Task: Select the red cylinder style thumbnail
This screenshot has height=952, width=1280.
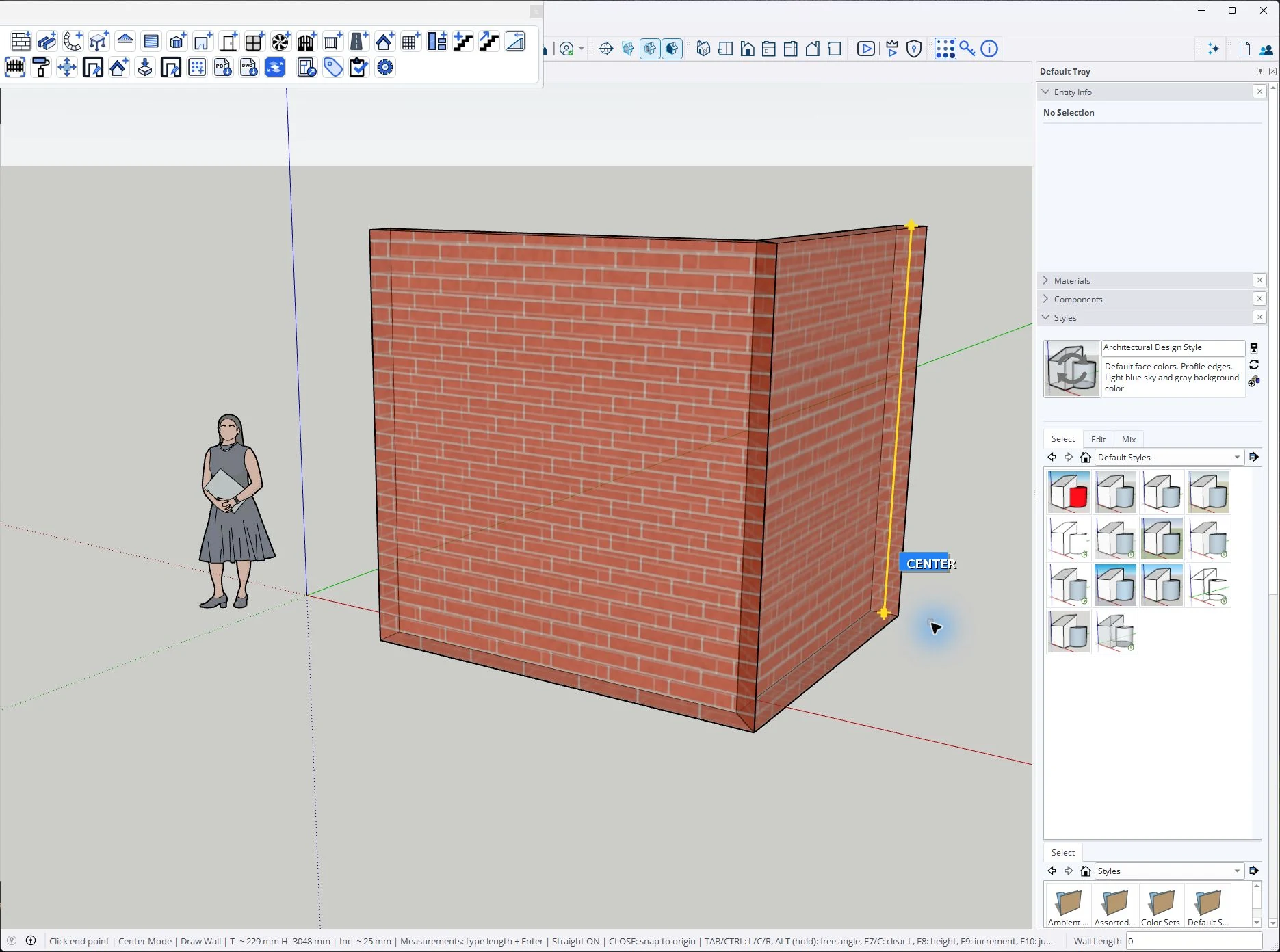Action: coord(1069,492)
